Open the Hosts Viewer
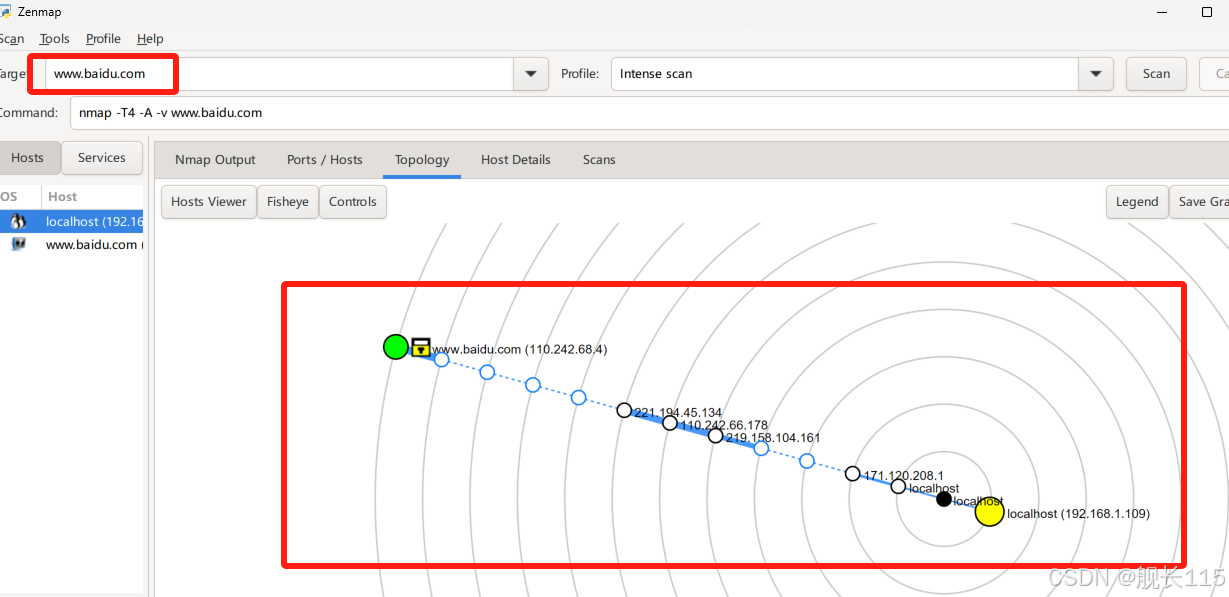This screenshot has width=1229, height=597. coord(209,201)
